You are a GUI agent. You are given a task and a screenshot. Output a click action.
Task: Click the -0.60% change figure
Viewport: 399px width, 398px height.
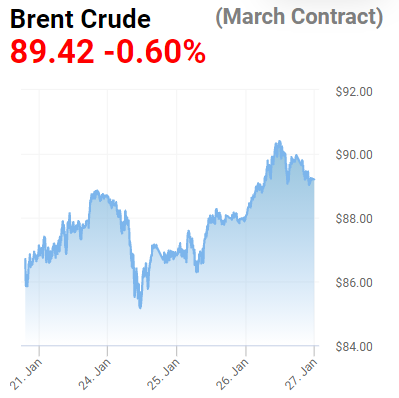tap(155, 51)
